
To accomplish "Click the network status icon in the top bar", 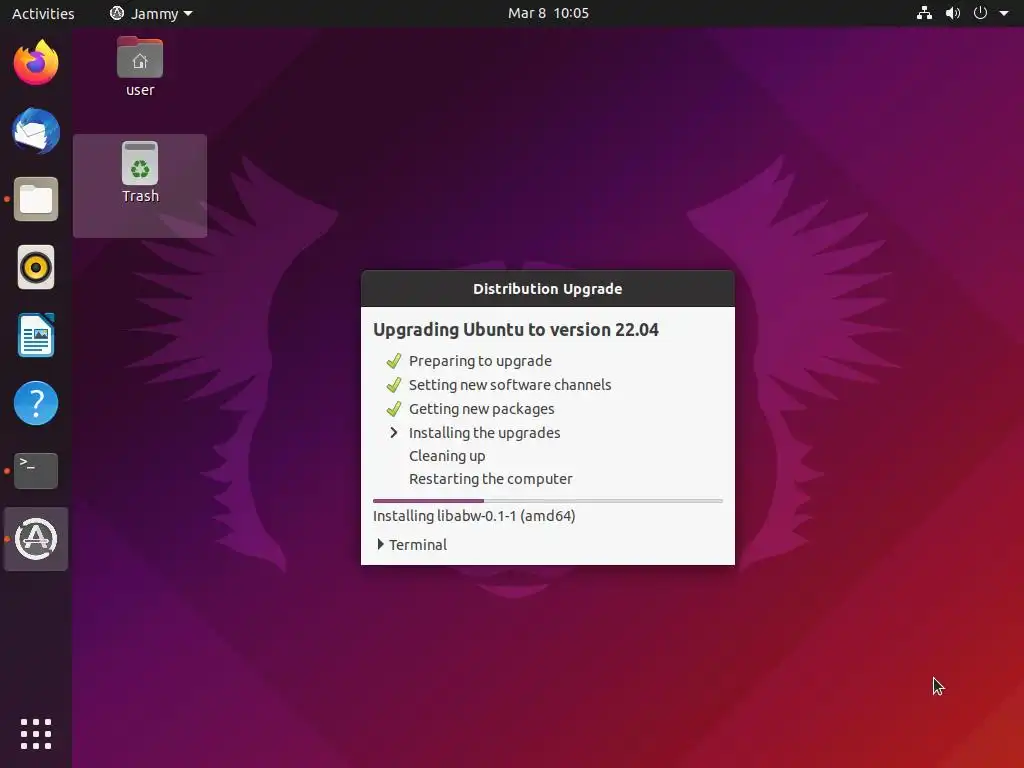I will (x=924, y=13).
